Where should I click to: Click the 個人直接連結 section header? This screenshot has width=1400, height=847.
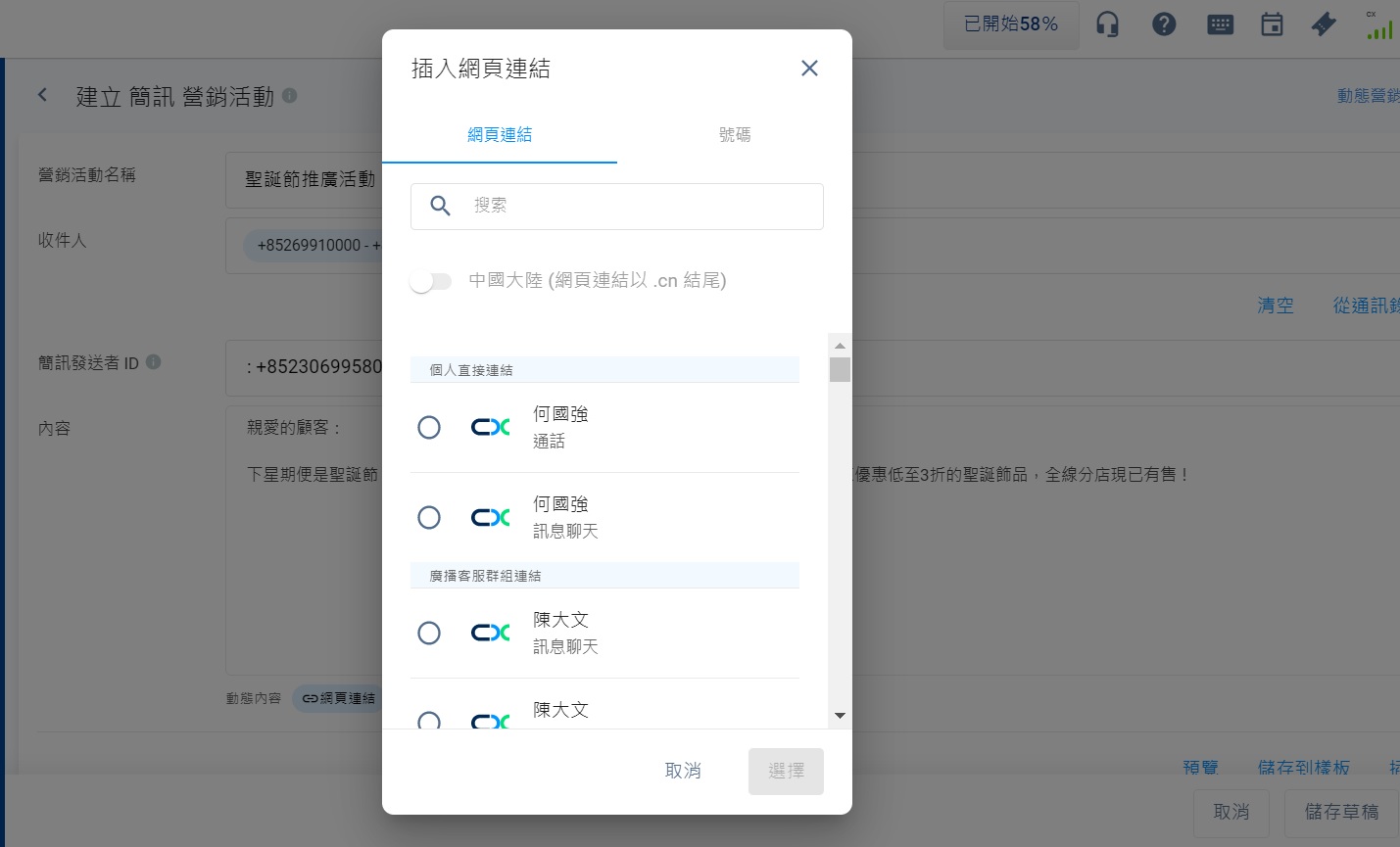pos(604,370)
